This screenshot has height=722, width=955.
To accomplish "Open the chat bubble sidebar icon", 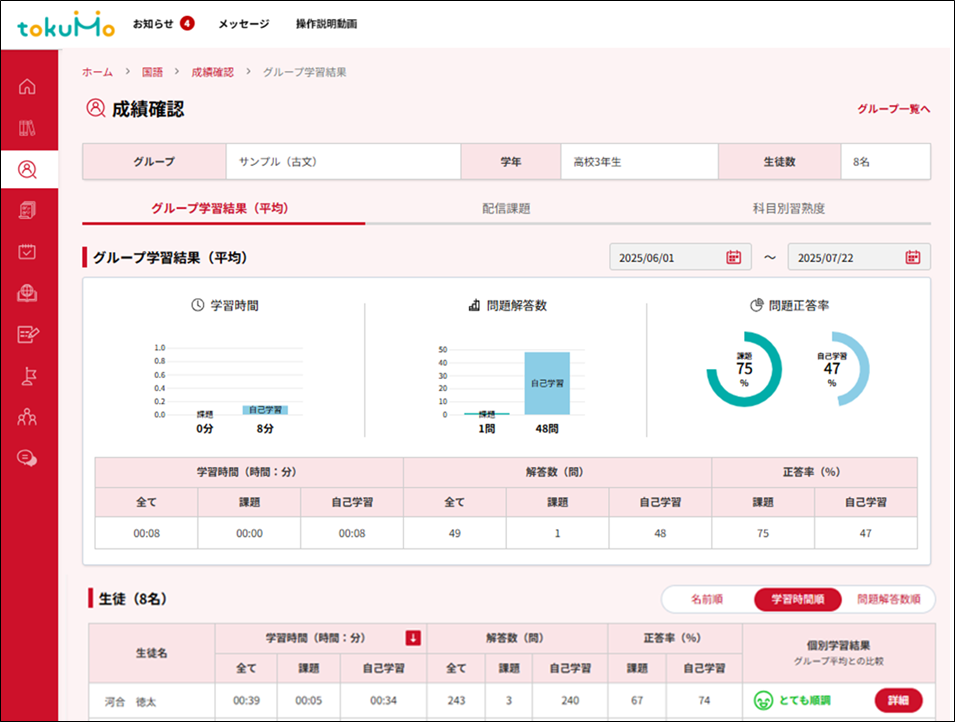I will tap(28, 458).
